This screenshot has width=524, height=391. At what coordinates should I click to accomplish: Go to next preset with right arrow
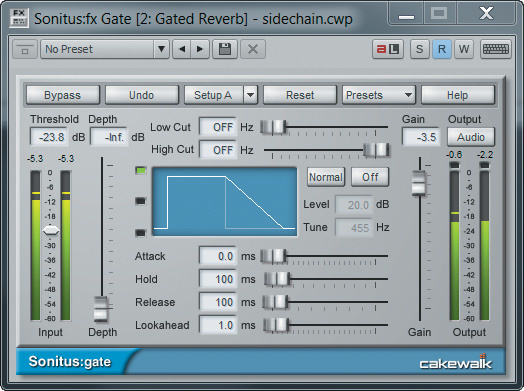tap(200, 49)
